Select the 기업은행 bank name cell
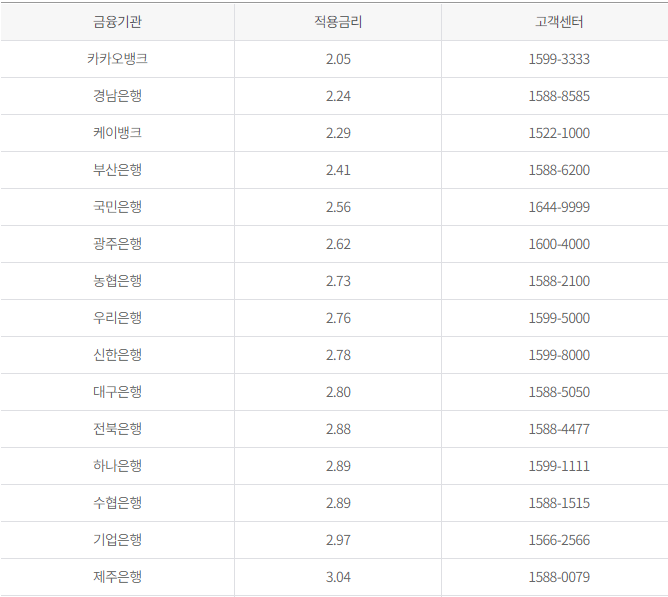The image size is (668, 597). tap(117, 540)
